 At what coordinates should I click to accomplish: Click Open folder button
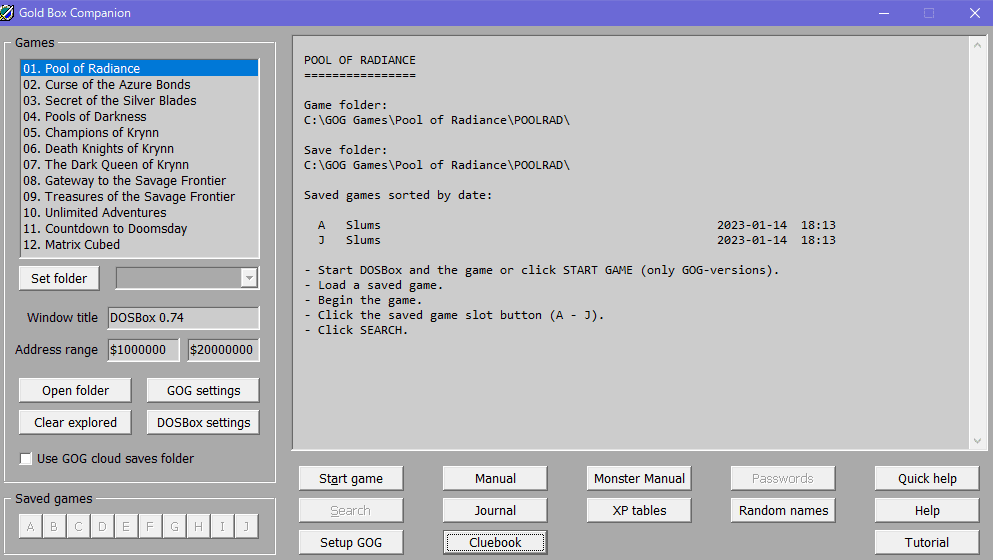(75, 390)
